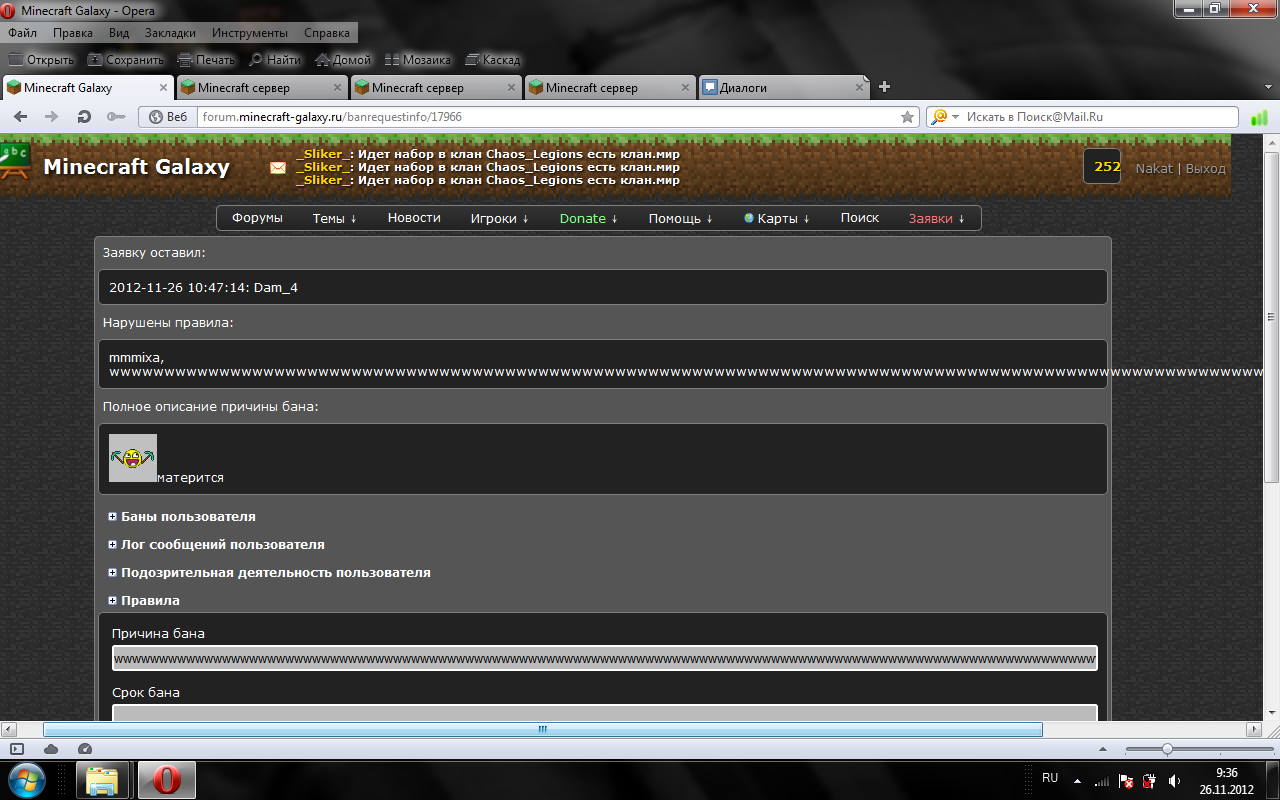Open the Темы dropdown in forum navigation
The image size is (1280, 800).
335,218
